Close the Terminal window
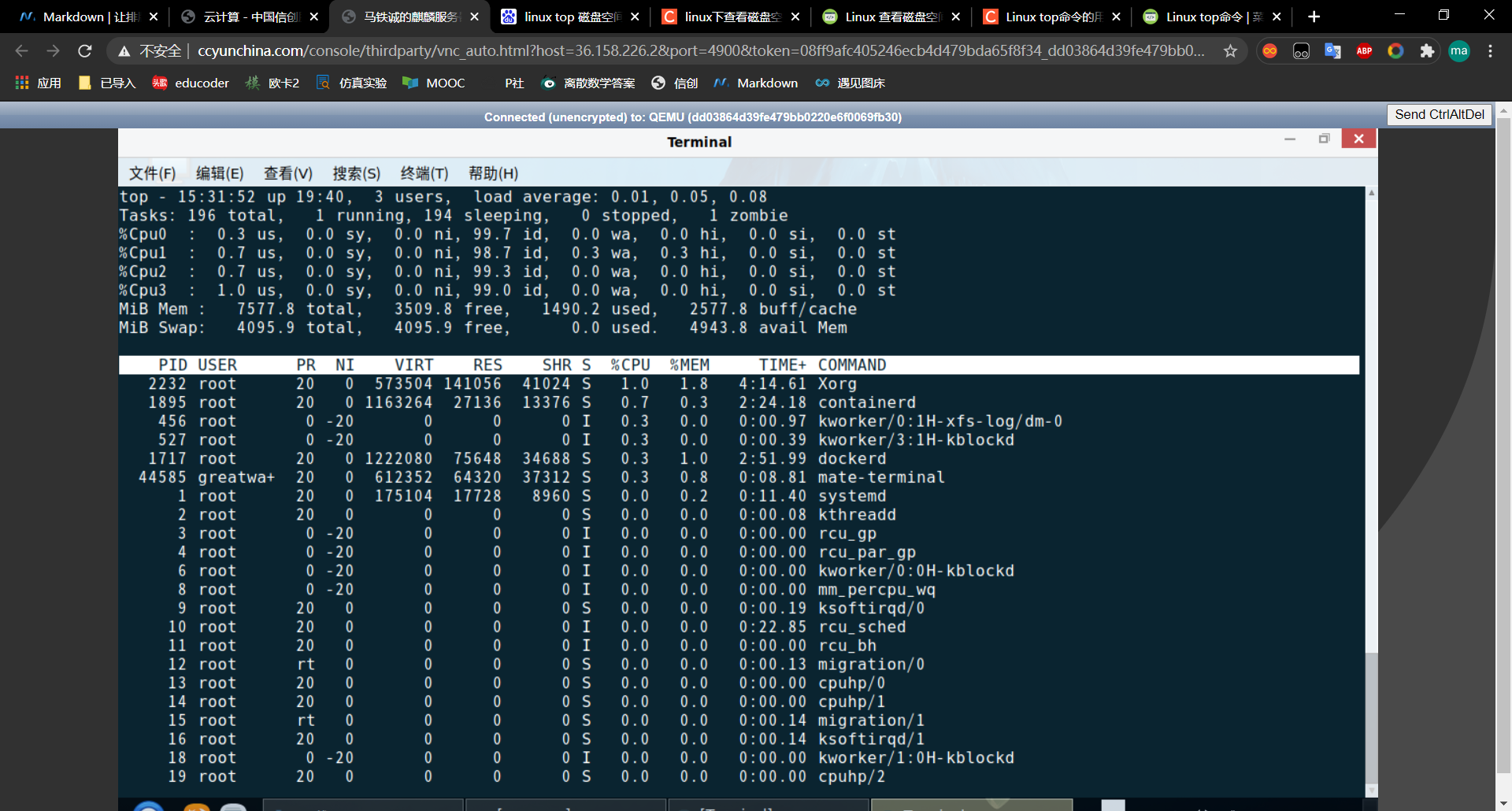 pyautogui.click(x=1359, y=139)
